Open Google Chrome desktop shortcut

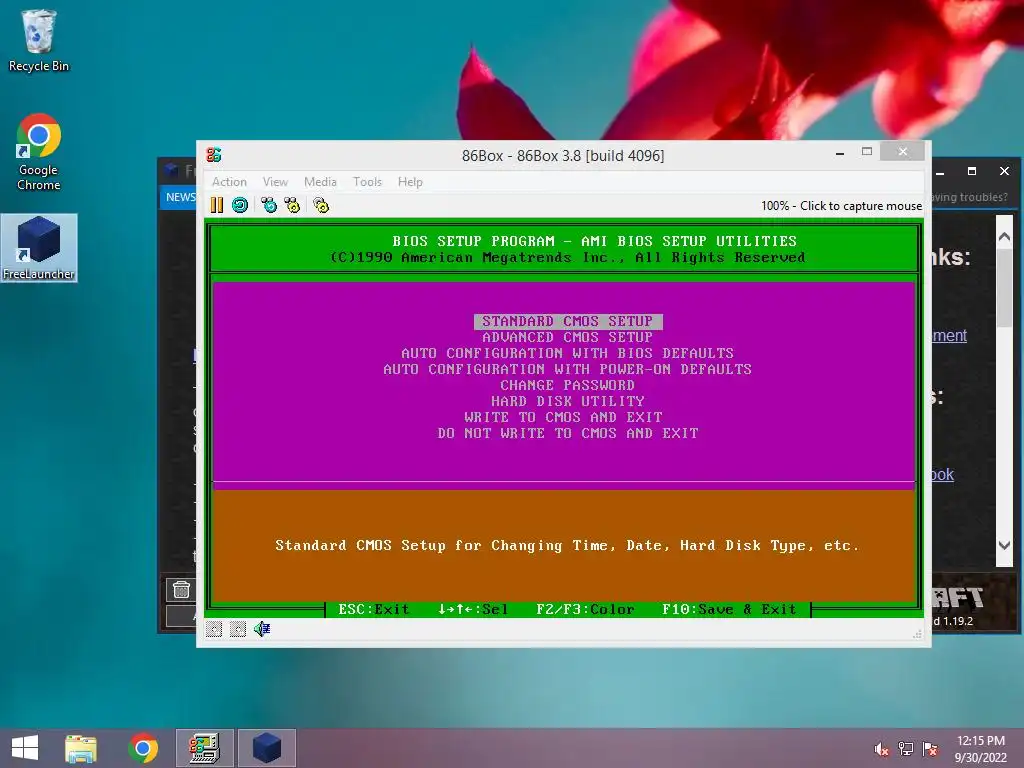tap(39, 153)
